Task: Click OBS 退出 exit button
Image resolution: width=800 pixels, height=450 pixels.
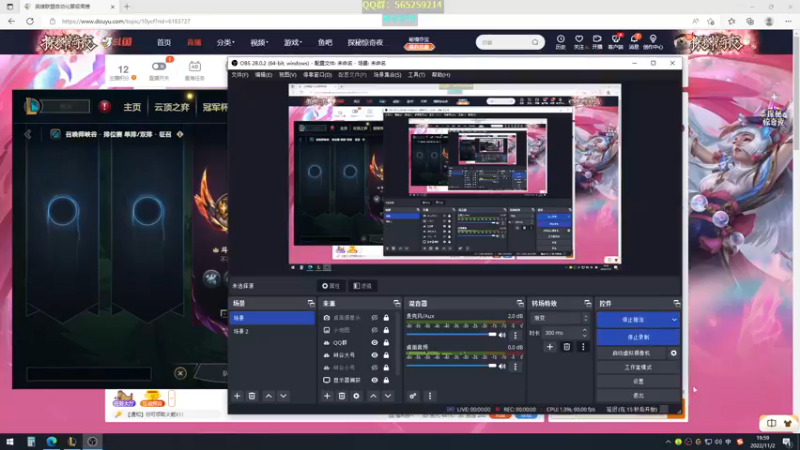Action: coord(638,395)
